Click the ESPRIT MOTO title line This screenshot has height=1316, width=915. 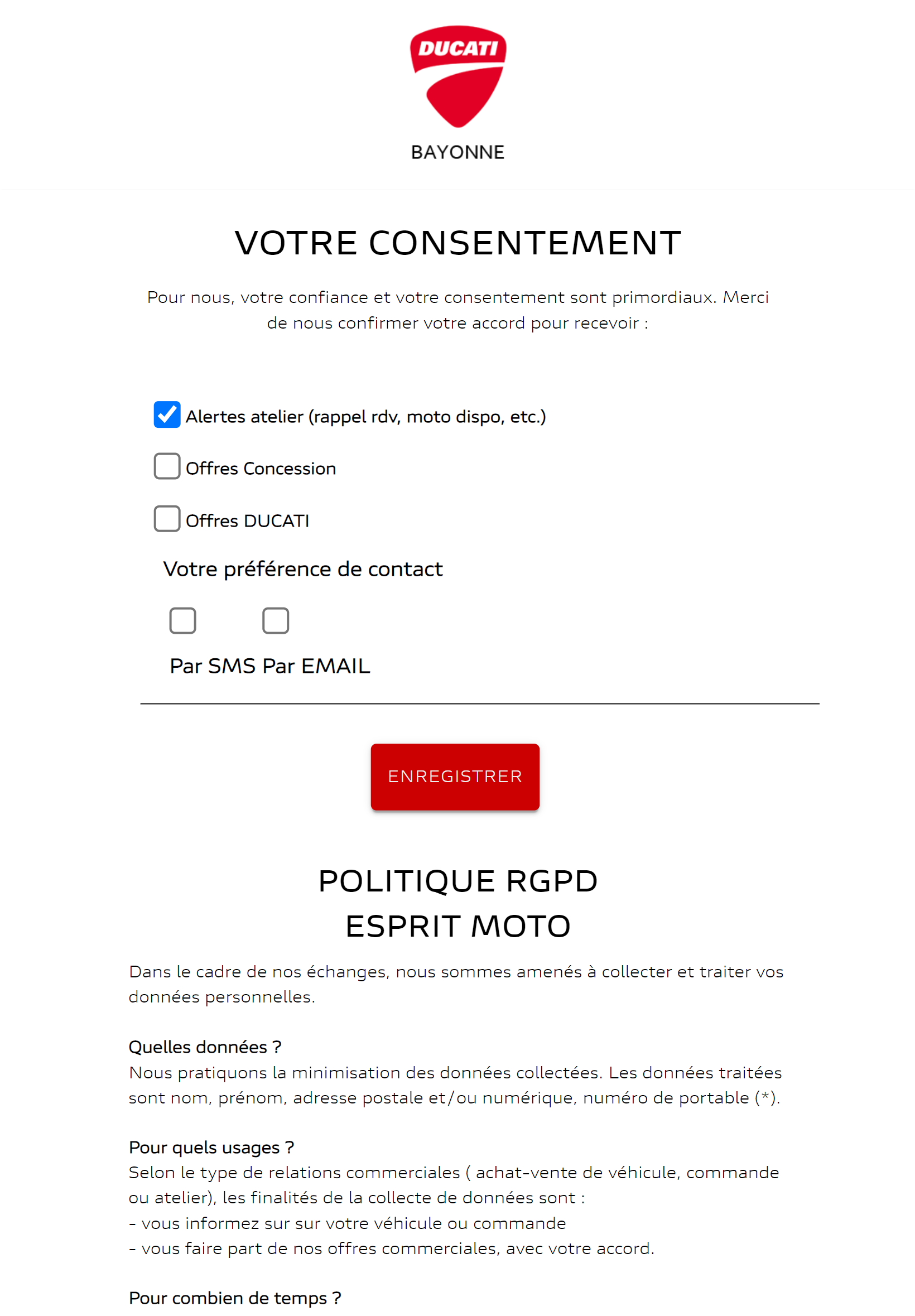[458, 927]
